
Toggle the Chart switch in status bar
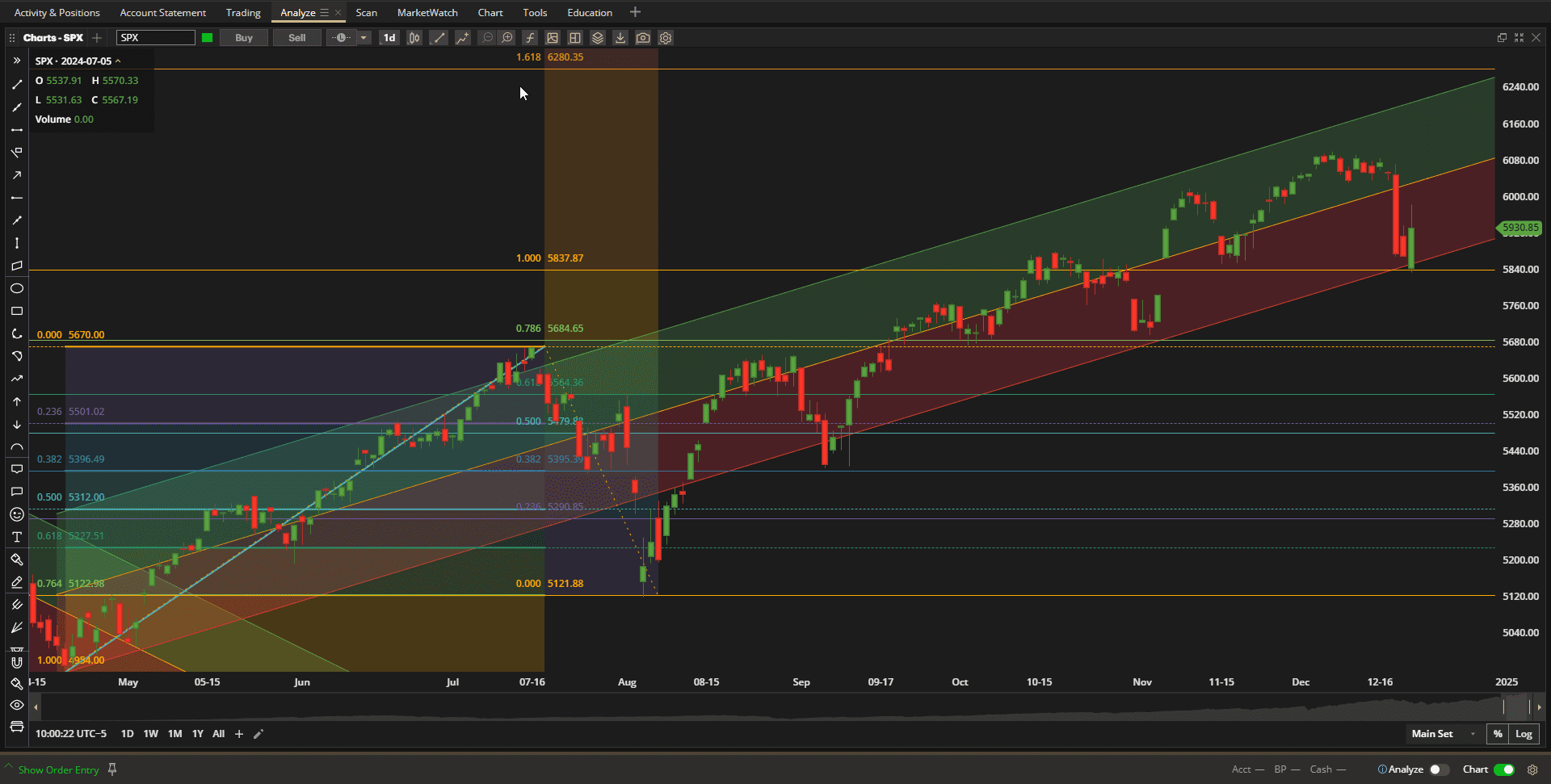click(1504, 769)
